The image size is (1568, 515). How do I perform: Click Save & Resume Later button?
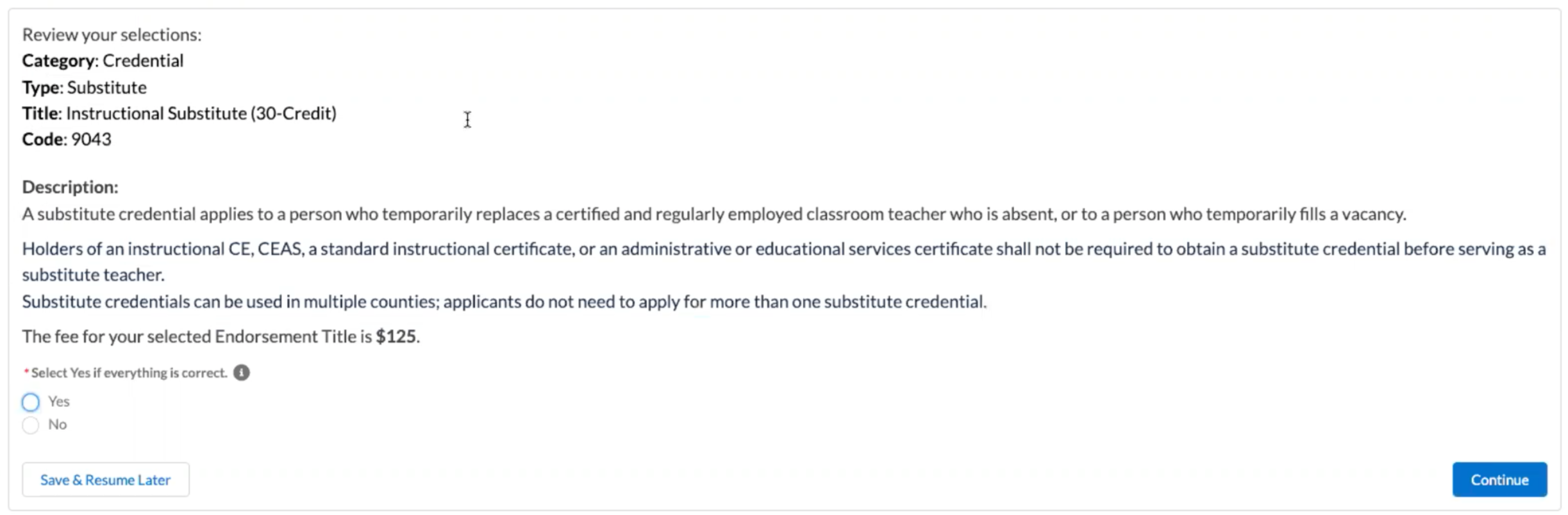coord(106,480)
